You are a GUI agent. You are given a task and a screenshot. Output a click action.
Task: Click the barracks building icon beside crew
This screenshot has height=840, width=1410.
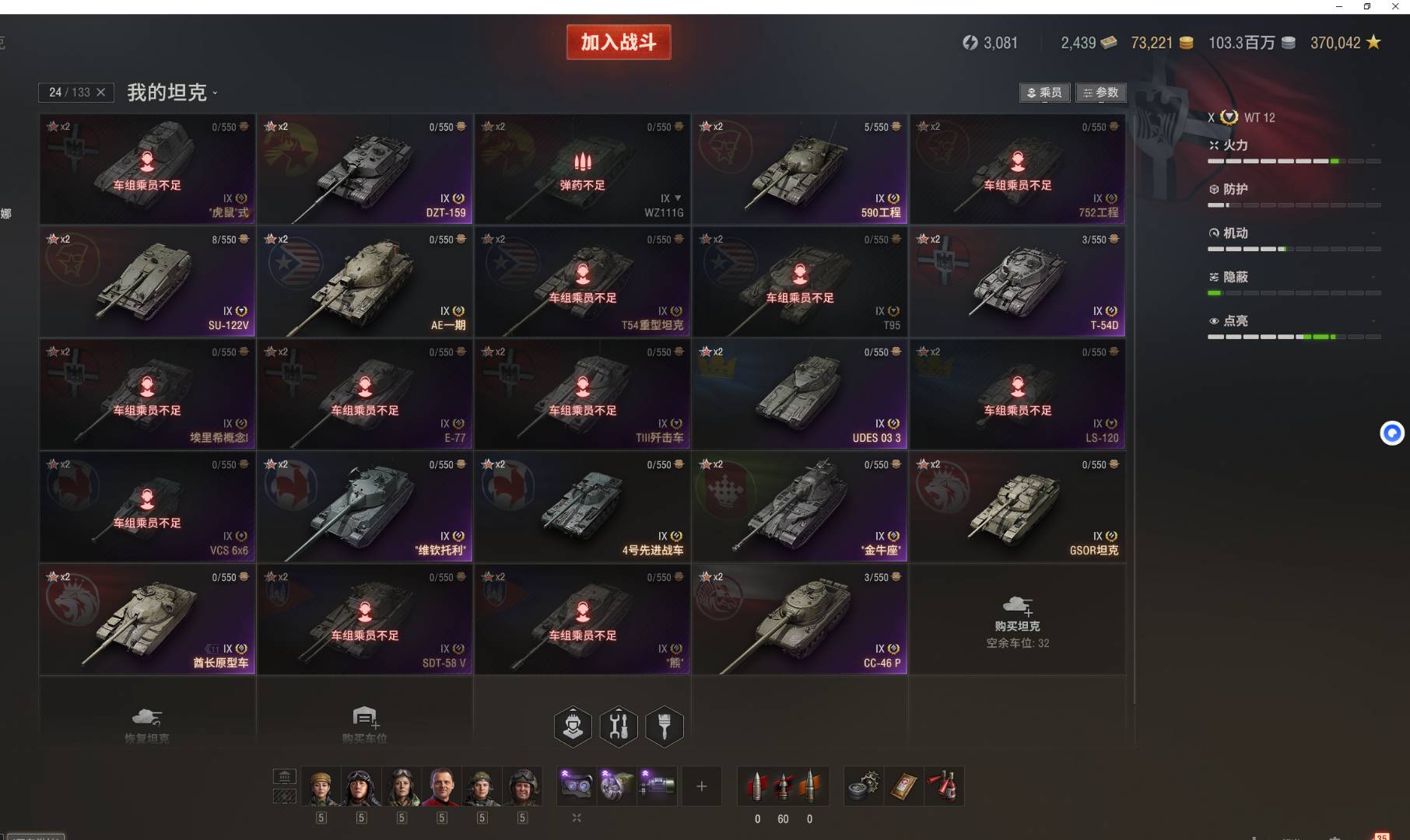pyautogui.click(x=285, y=776)
